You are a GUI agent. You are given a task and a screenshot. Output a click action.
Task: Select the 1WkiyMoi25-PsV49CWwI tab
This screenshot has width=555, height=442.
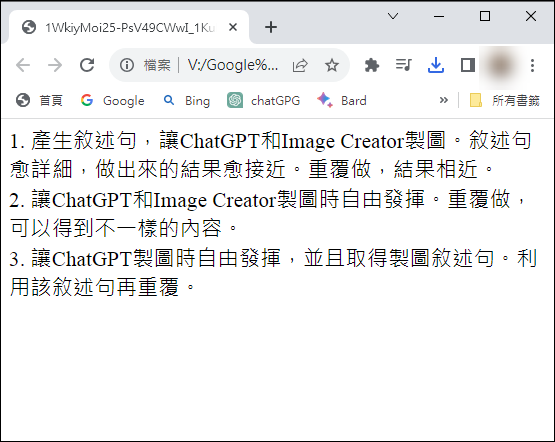(129, 27)
